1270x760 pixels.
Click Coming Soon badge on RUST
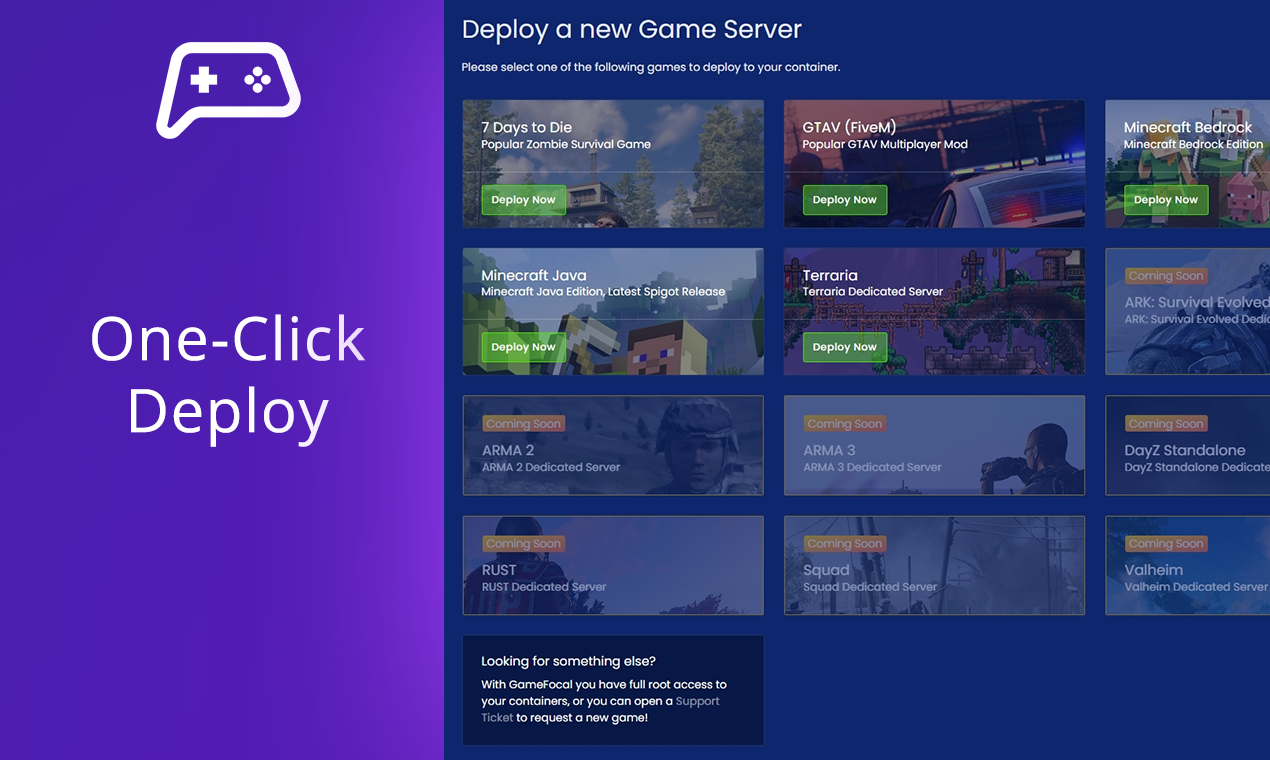523,544
